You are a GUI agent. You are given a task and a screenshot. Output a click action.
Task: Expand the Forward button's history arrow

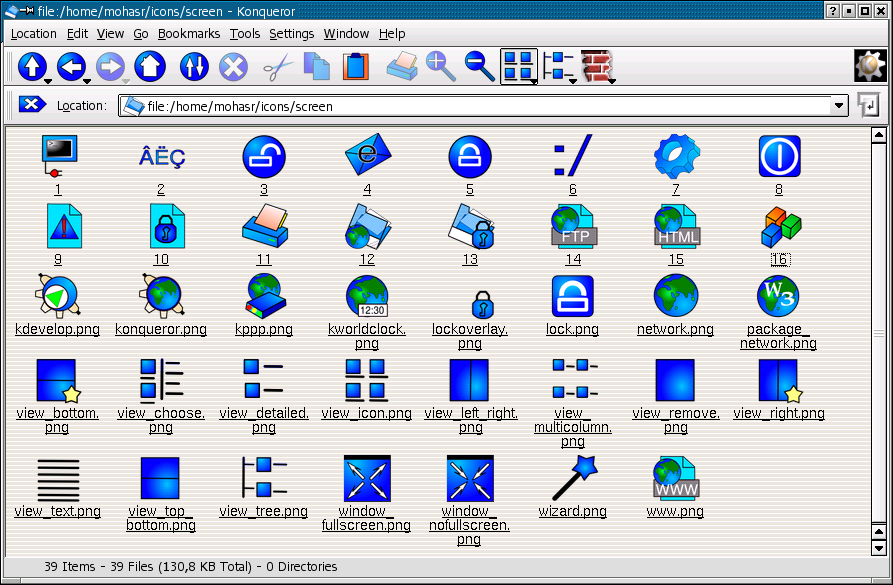126,81
